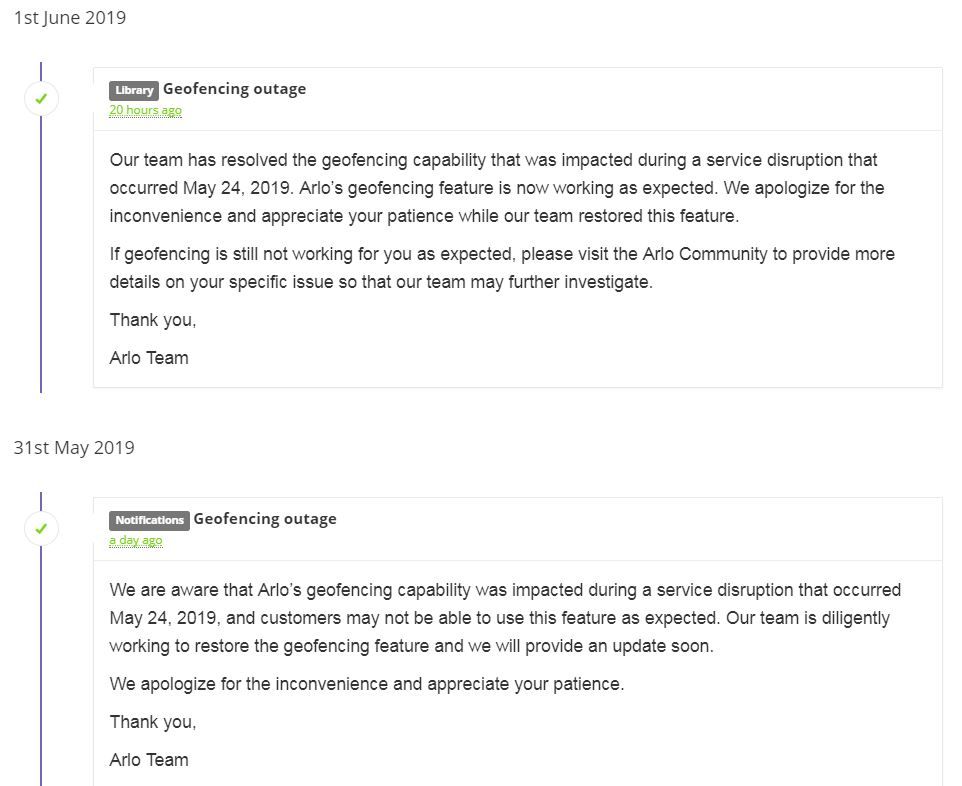Click the timeline line below the 31st May checkmark
Image resolution: width=962 pixels, height=786 pixels.
[x=41, y=666]
